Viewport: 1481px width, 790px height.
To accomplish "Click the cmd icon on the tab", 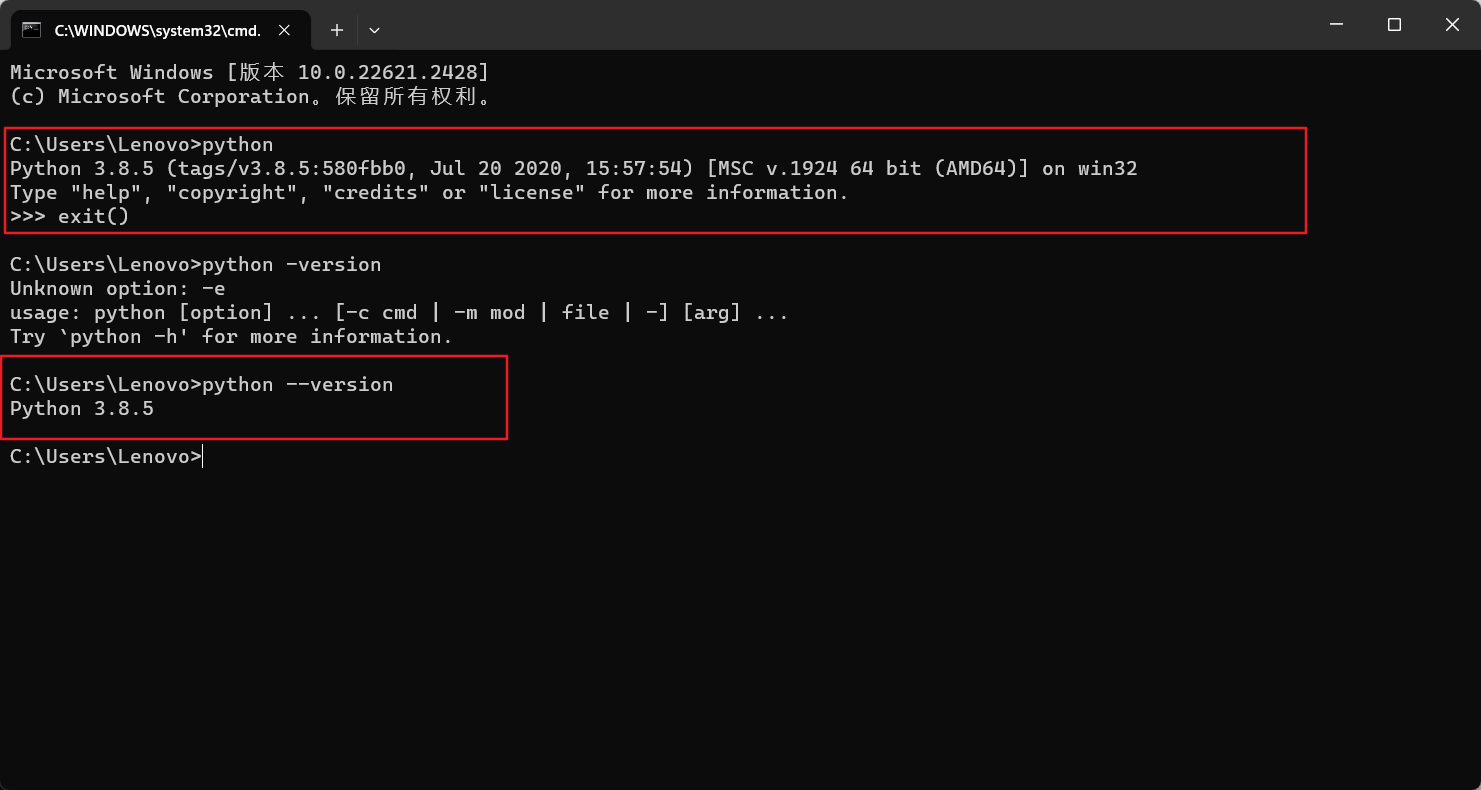I will pos(32,30).
